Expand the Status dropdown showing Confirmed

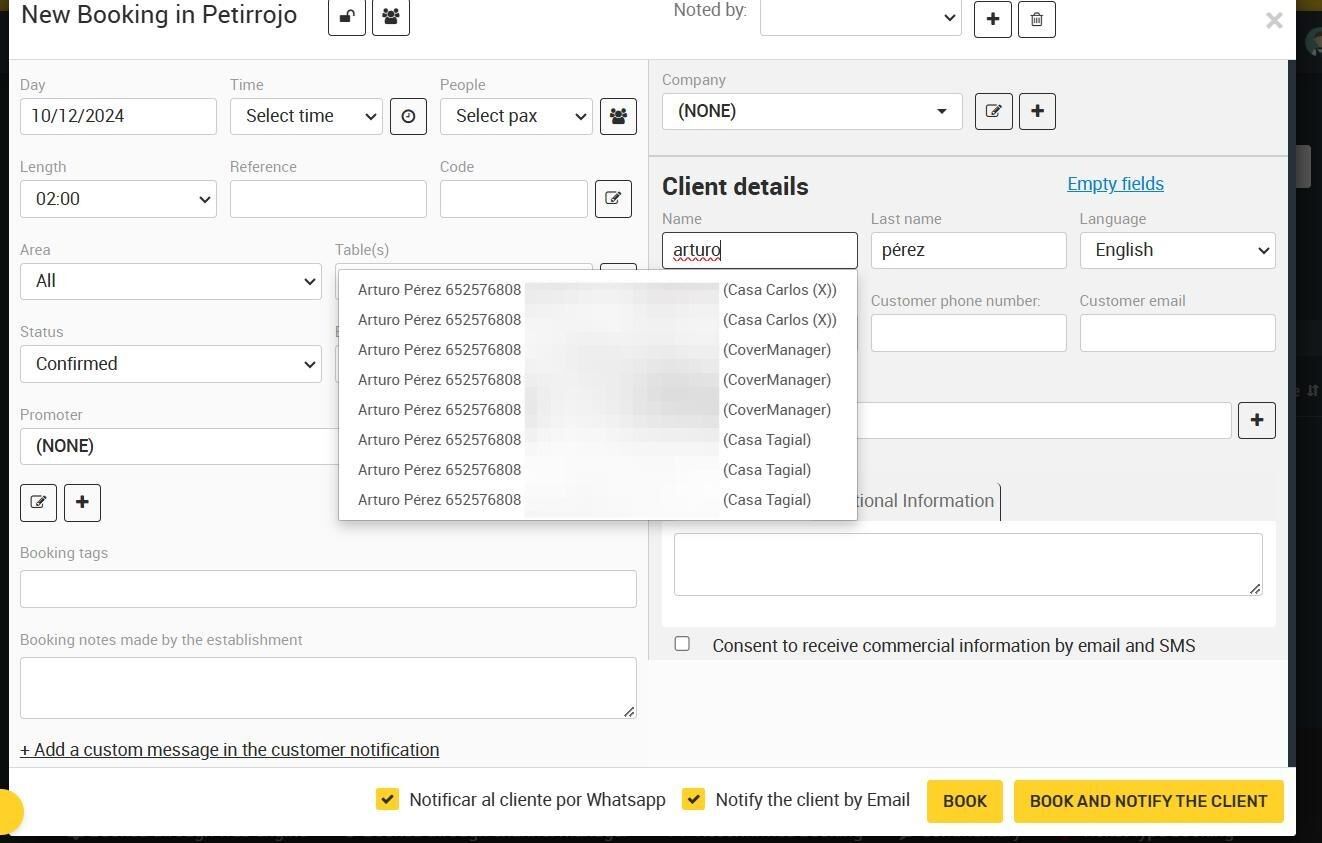pos(171,364)
